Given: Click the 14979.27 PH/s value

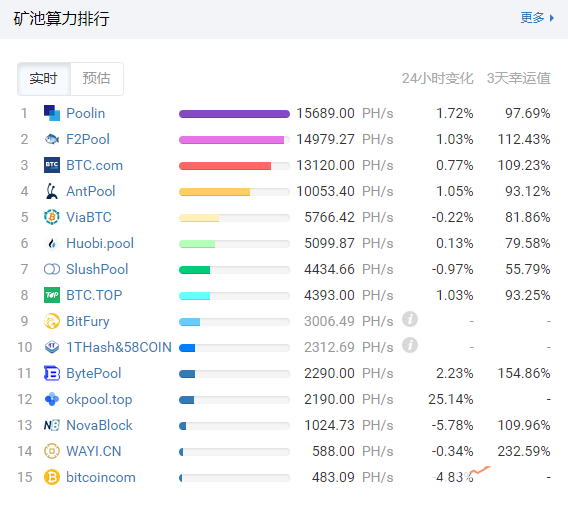Looking at the screenshot, I should click(x=345, y=139).
